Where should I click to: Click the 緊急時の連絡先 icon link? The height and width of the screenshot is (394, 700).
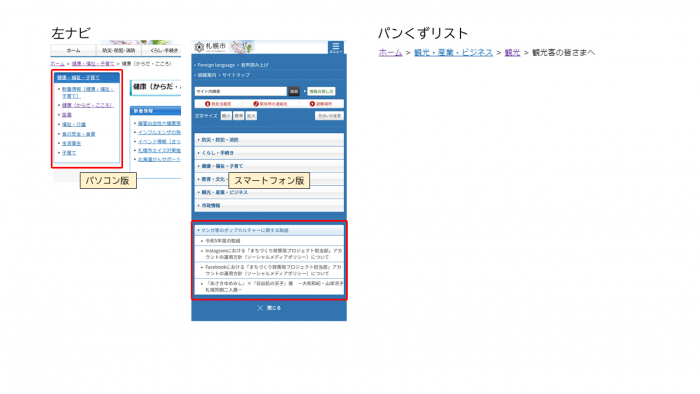pyautogui.click(x=270, y=104)
